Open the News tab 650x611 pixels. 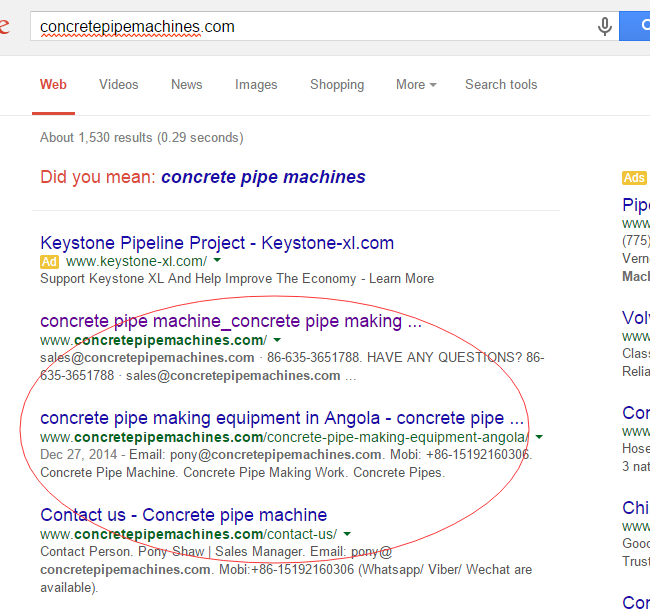[x=187, y=85]
